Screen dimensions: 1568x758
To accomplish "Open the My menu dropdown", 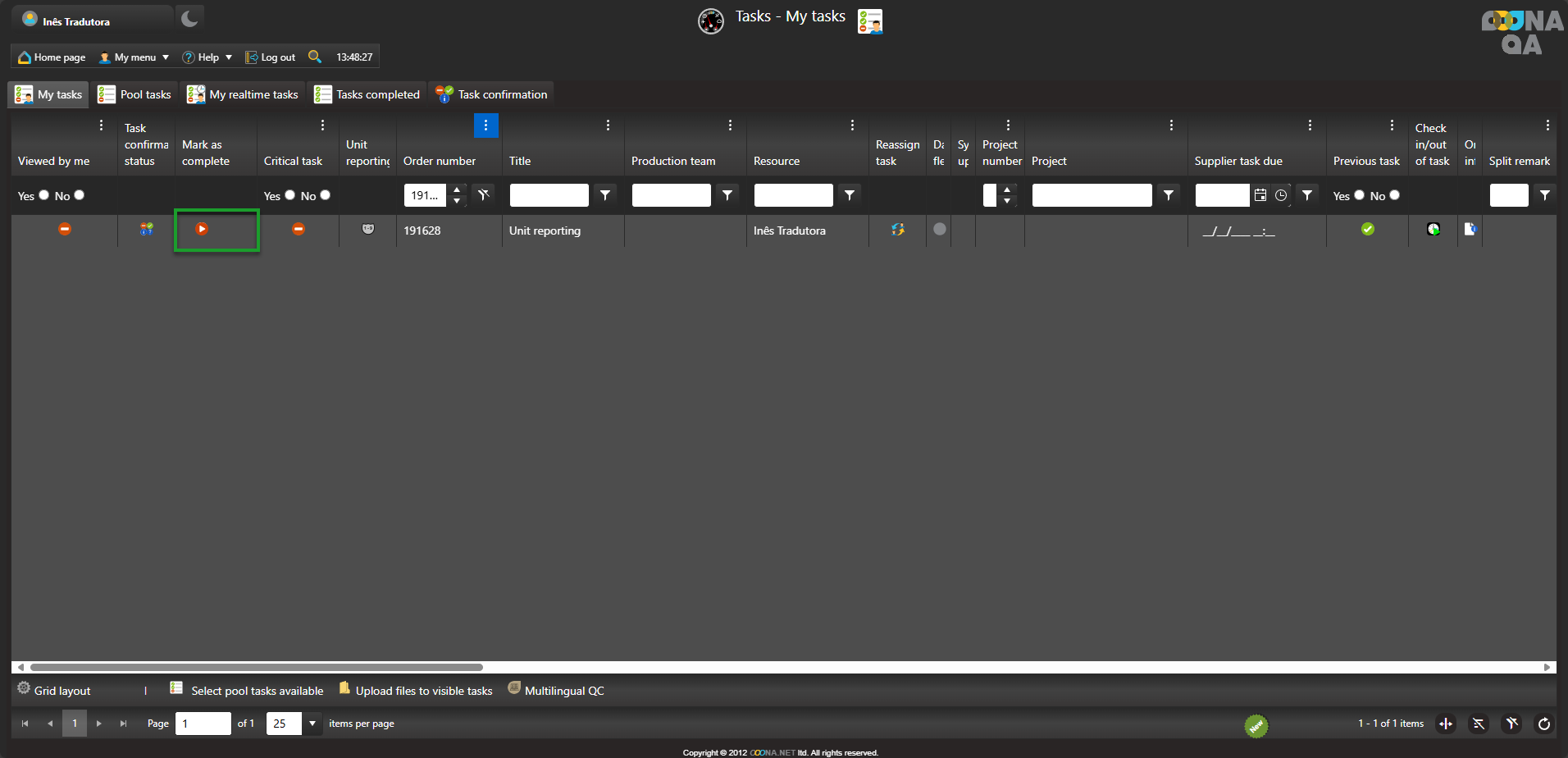I will tap(134, 57).
